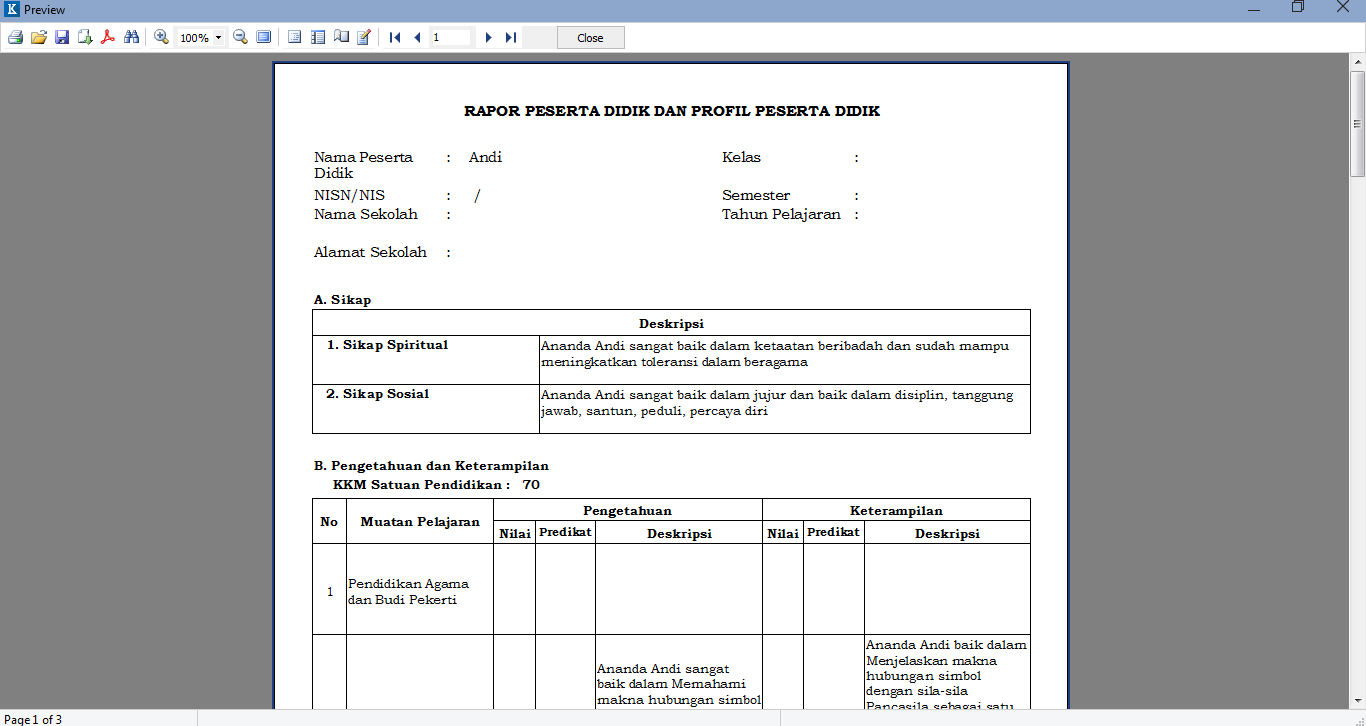Screen dimensions: 1366x726
Task: Go to the first page
Action: pos(395,38)
